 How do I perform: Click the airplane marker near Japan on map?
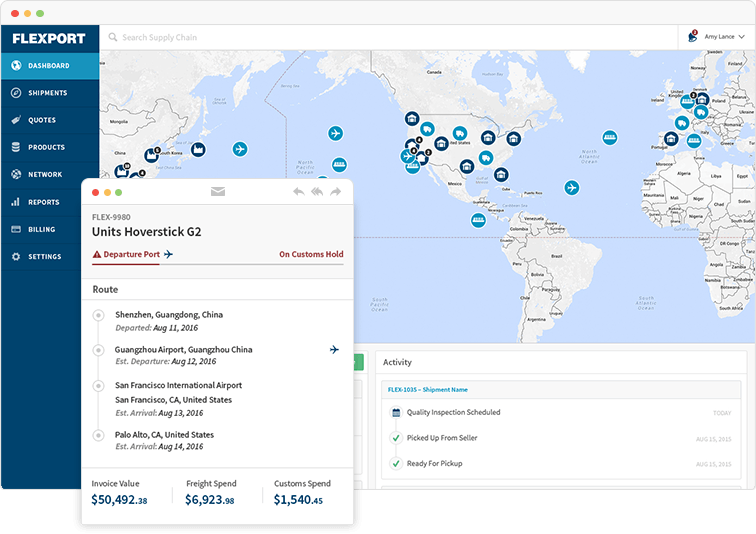[239, 149]
